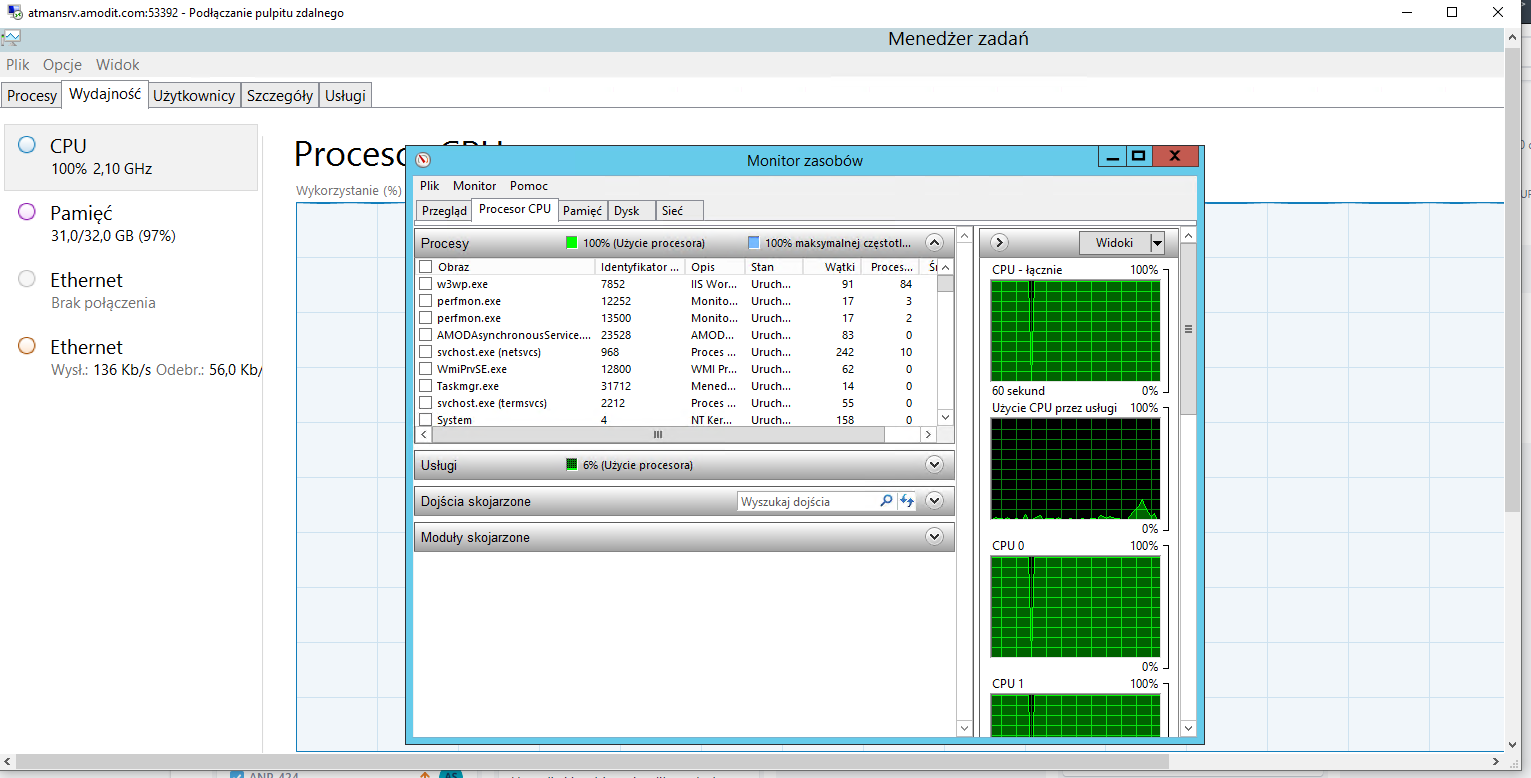Viewport: 1531px width, 778px height.
Task: Check the perfmon.exe 13500 checkbox
Action: [426, 318]
